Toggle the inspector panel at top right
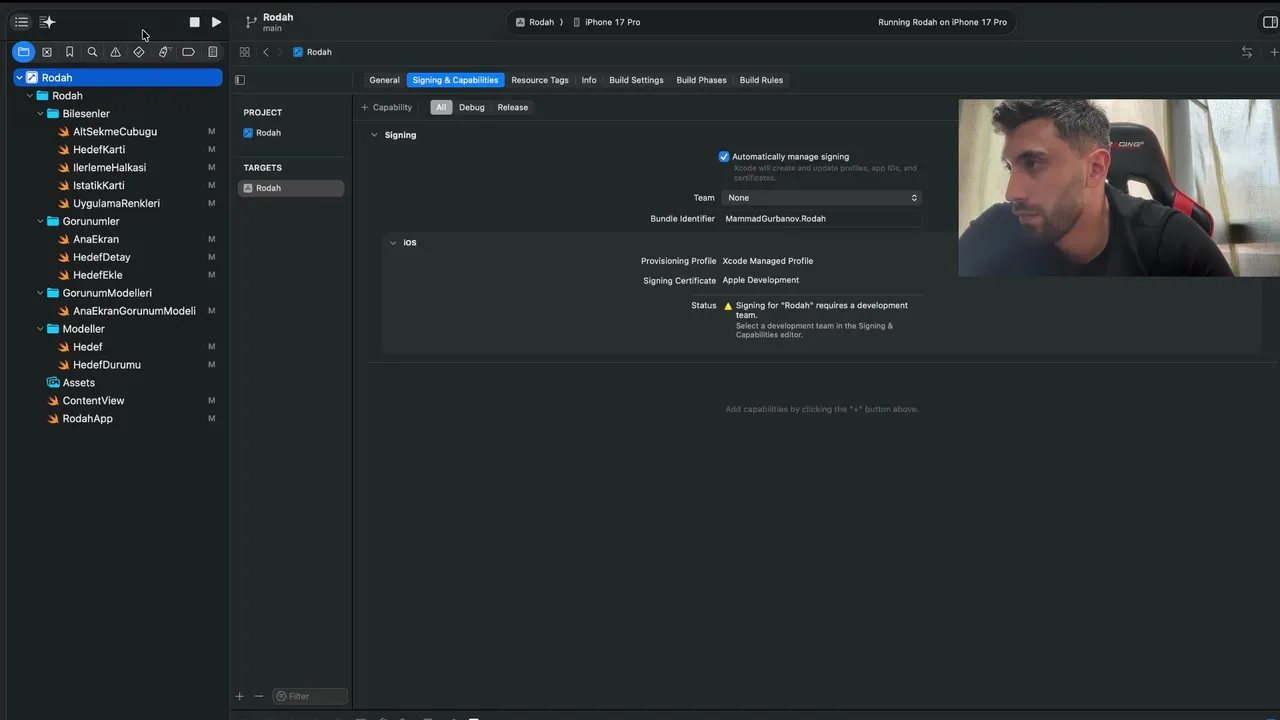This screenshot has height=720, width=1280. [x=1270, y=22]
